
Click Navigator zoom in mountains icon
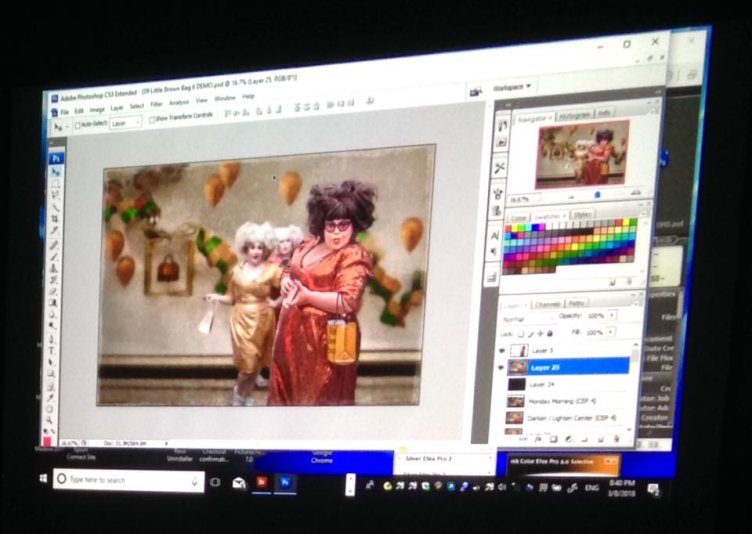[635, 192]
